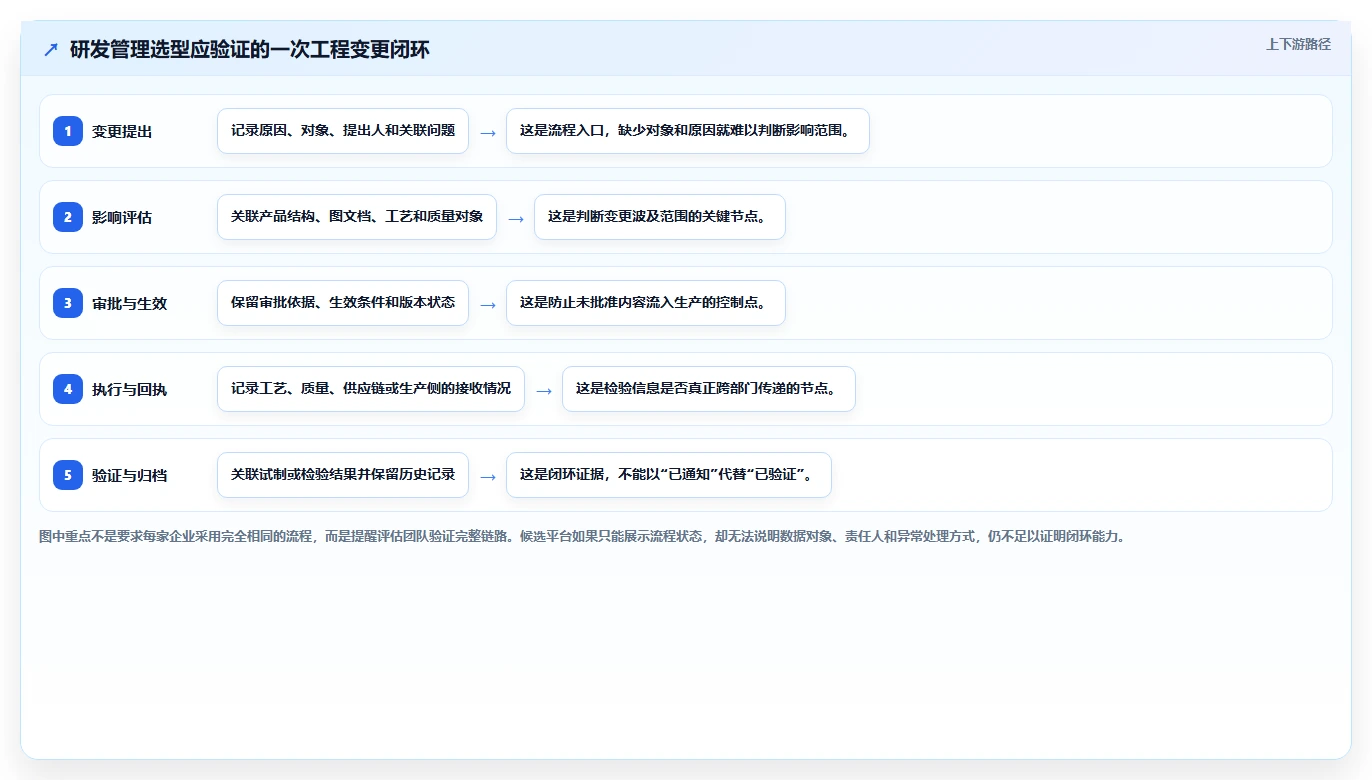This screenshot has width=1372, height=780.
Task: Click the footer paragraph starting 图中重点不是要求
Action: (582, 536)
